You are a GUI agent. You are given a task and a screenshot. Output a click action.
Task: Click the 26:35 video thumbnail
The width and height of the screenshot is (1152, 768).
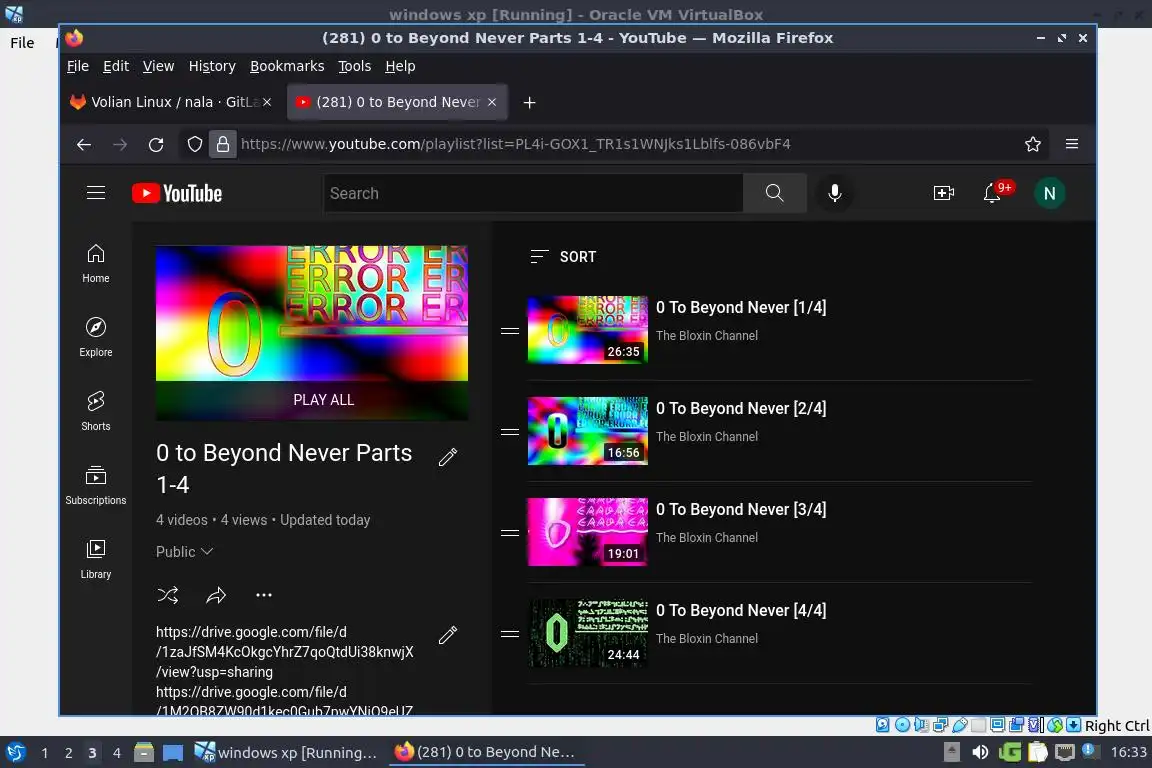tap(588, 330)
